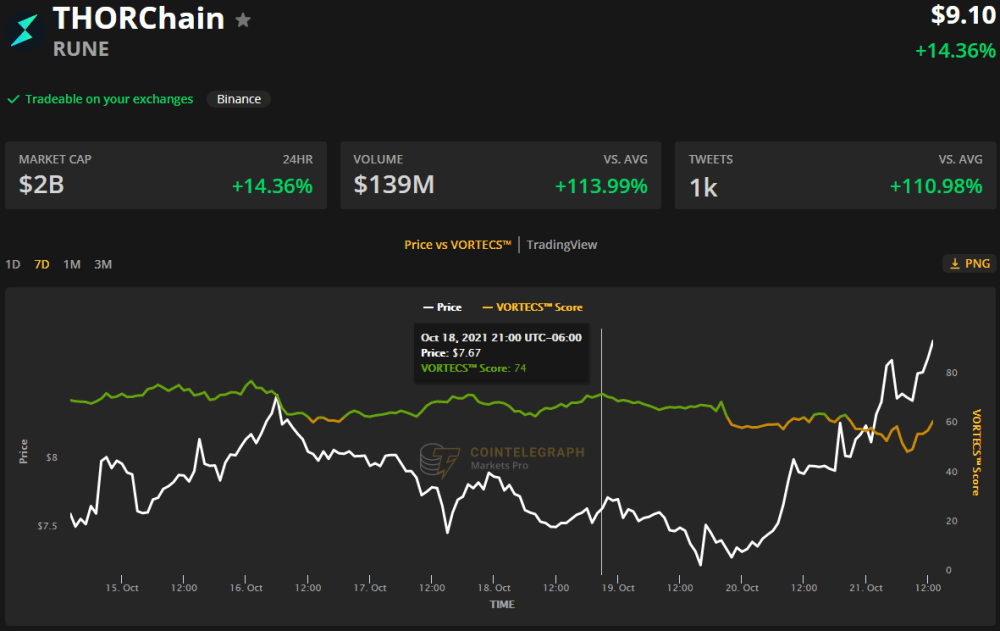1000x631 pixels.
Task: Click the THORChain logo icon
Action: [x=24, y=31]
